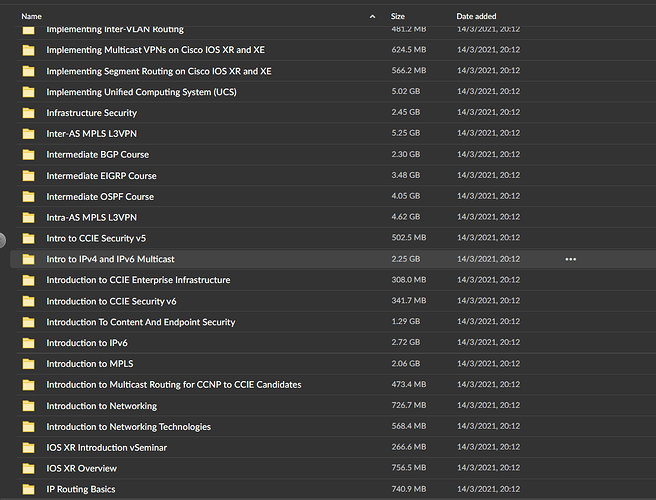The image size is (656, 500).
Task: Open Implementing Unified Computing System (UCS) folder
Action: [x=141, y=92]
